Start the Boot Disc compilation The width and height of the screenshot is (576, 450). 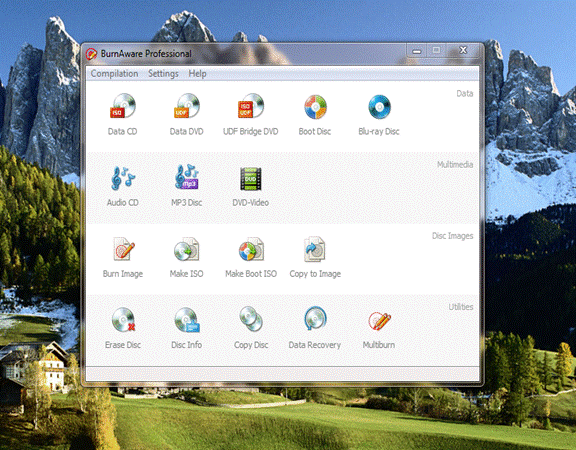[315, 115]
